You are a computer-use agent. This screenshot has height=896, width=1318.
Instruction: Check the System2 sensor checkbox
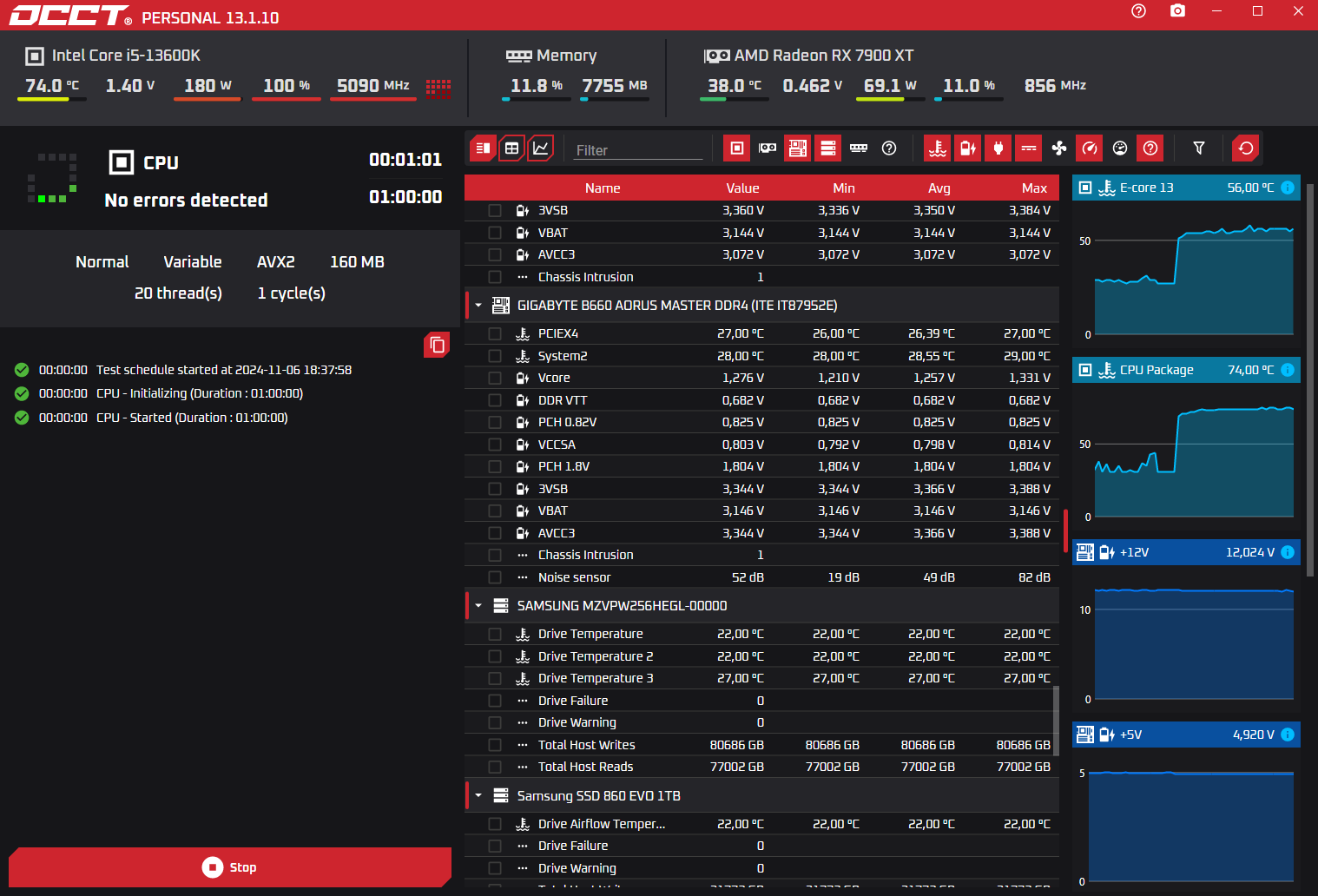[x=495, y=356]
